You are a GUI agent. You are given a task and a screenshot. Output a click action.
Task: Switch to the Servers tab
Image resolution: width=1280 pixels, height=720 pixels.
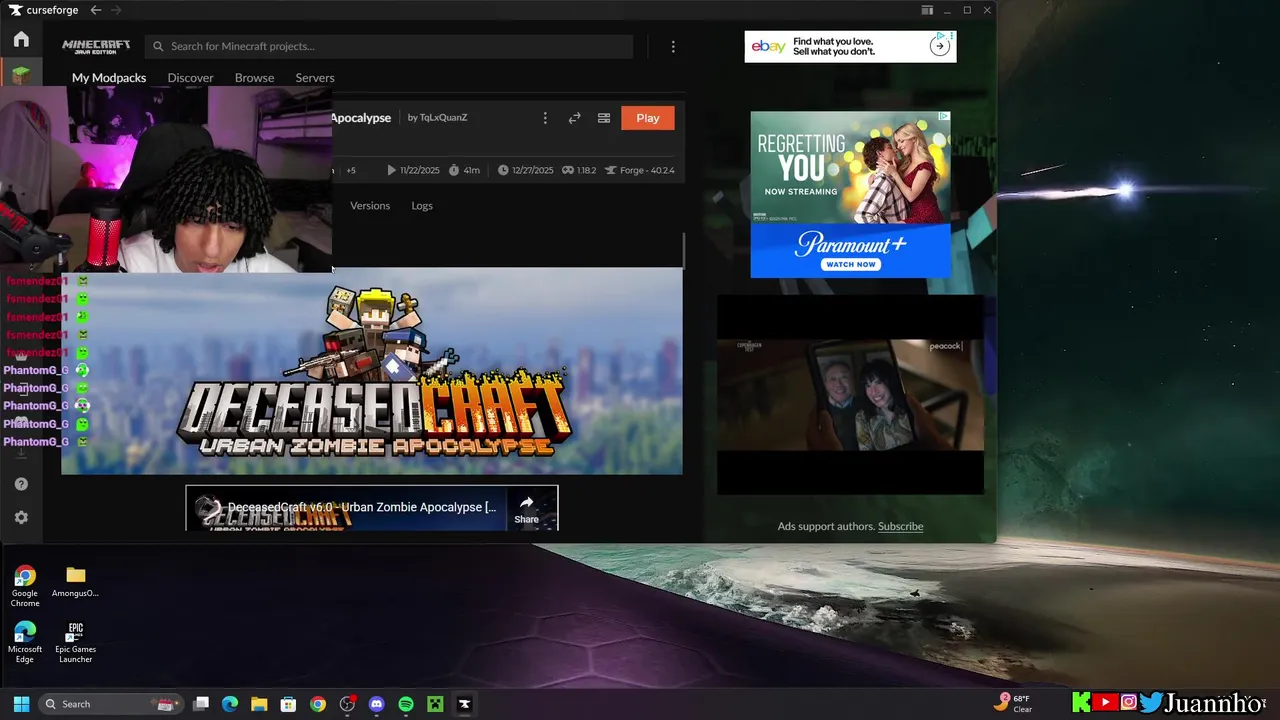pyautogui.click(x=315, y=78)
